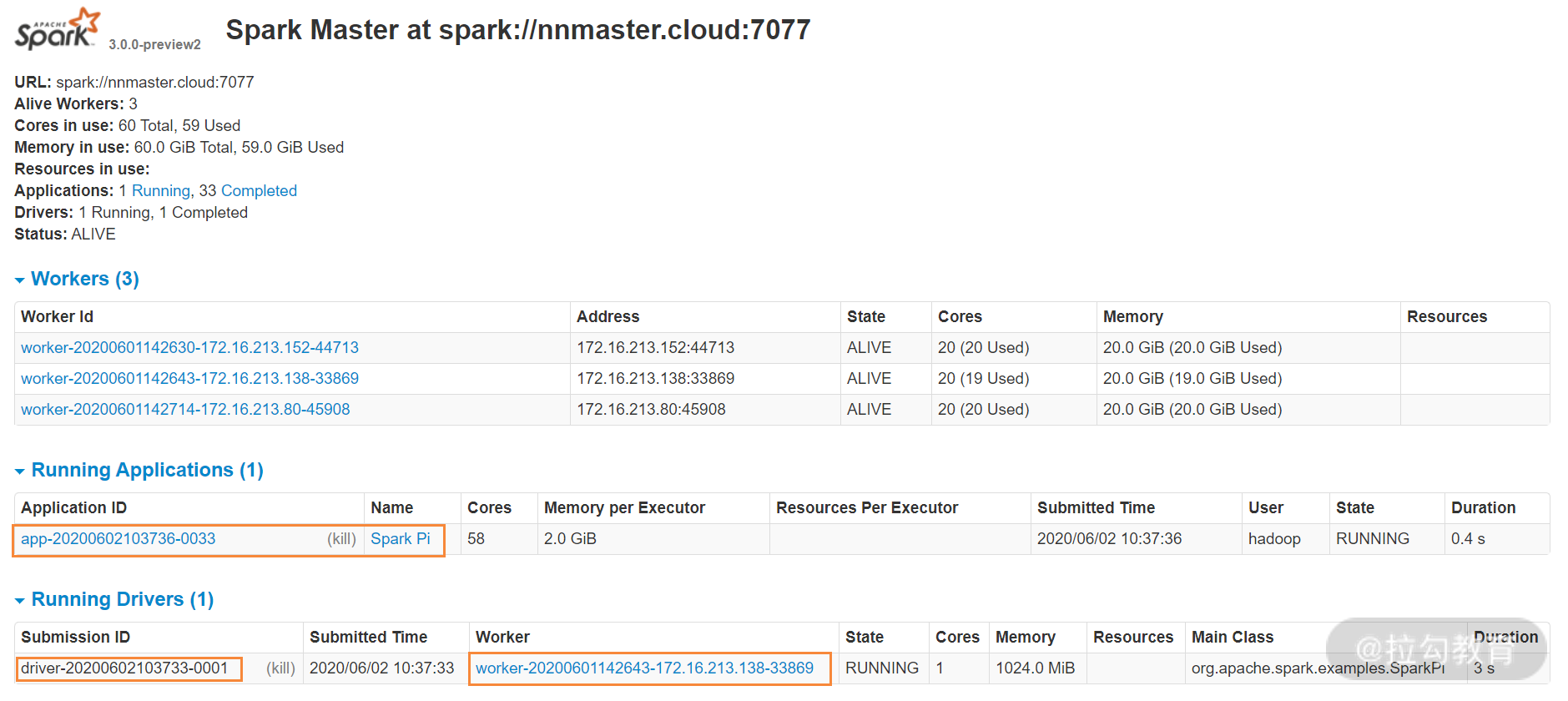The image size is (1568, 701).
Task: Click the Alive Workers: 3 line
Action: coord(76,103)
